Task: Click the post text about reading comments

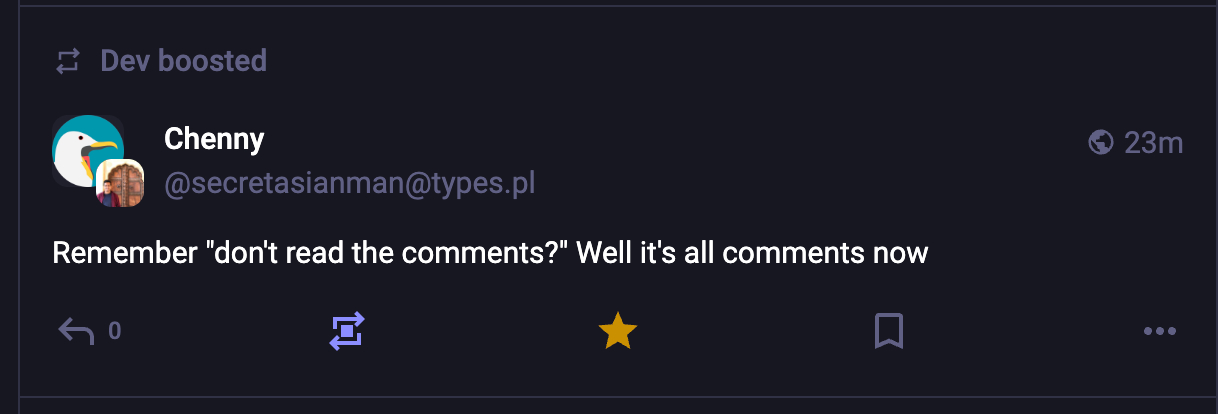Action: pyautogui.click(x=490, y=253)
